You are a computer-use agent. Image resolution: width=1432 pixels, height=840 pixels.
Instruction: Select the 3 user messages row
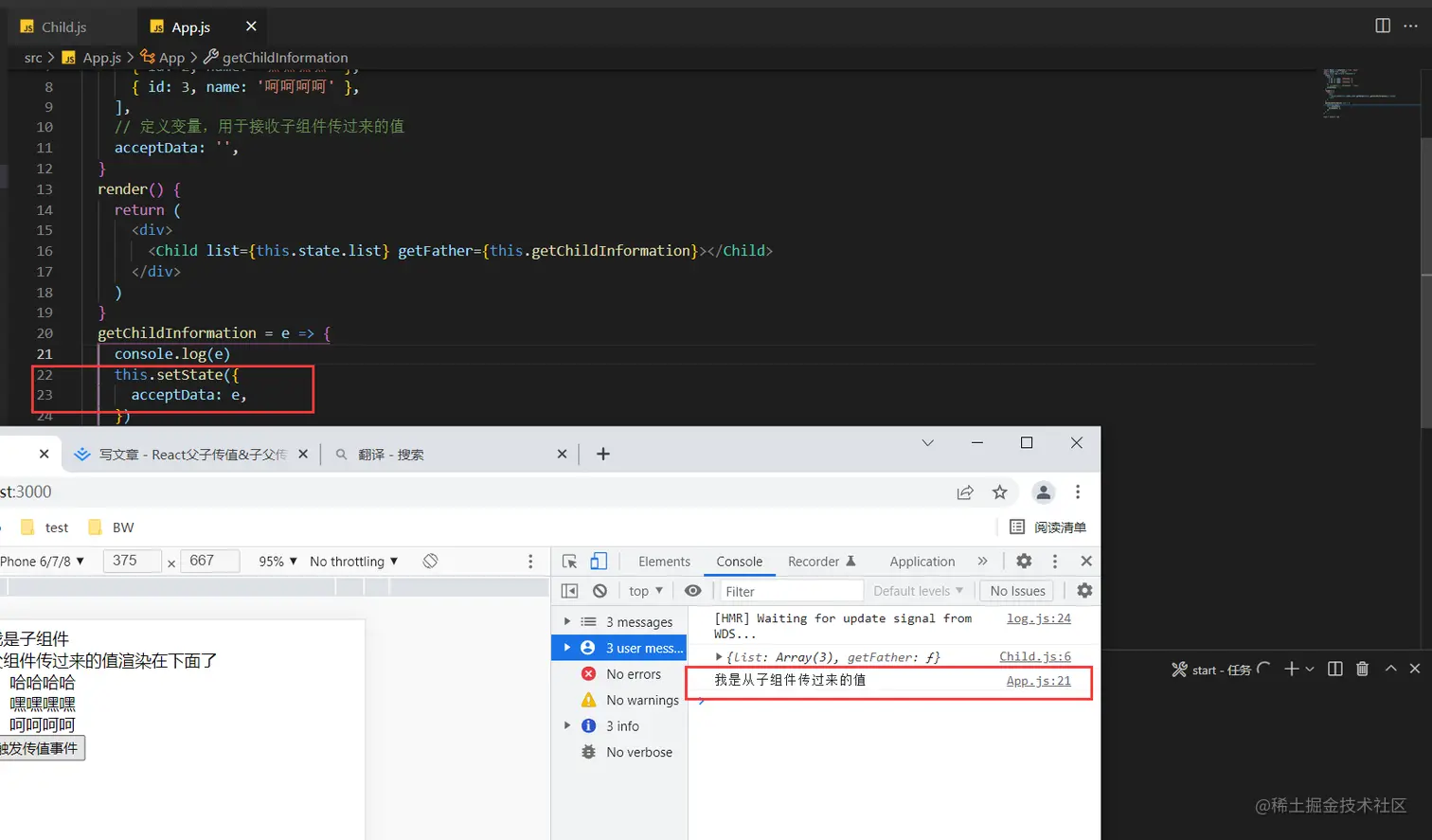coord(618,648)
